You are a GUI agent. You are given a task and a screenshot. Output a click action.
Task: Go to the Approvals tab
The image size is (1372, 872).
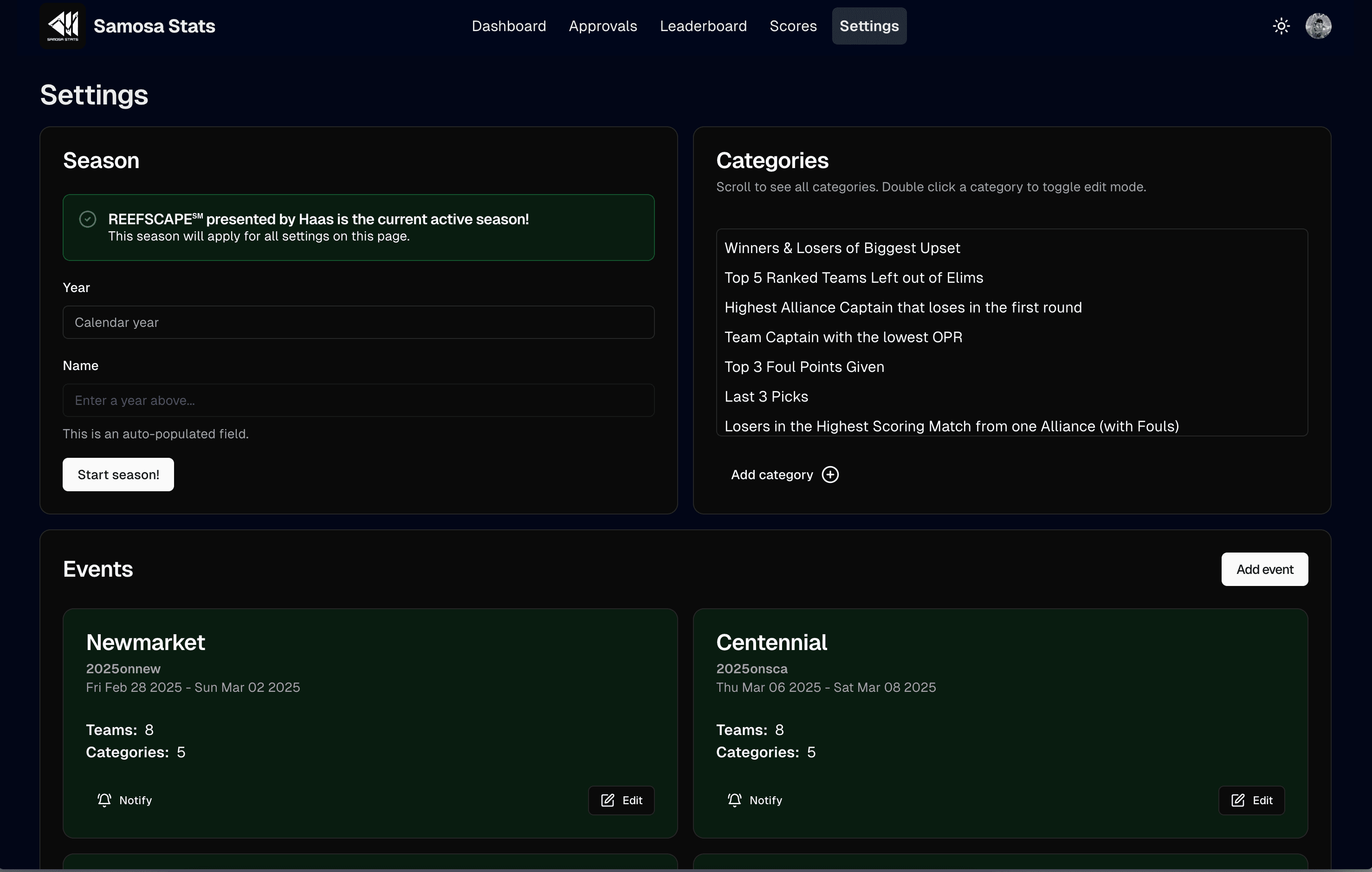click(603, 26)
